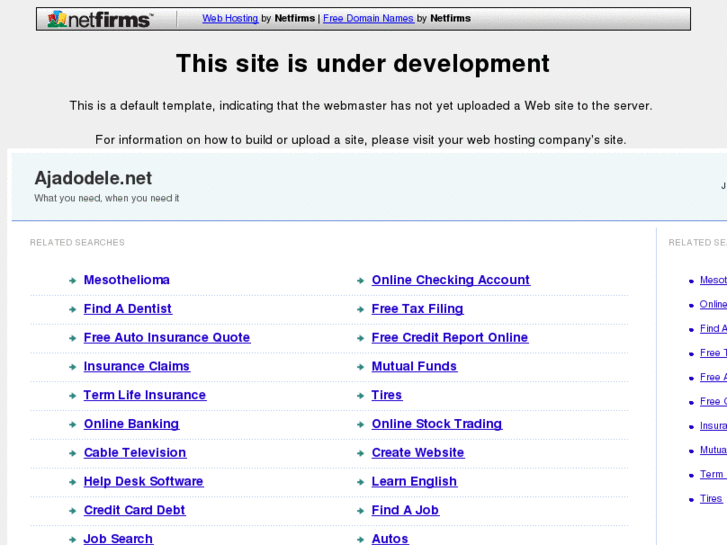This screenshot has width=727, height=545.
Task: Open the Find A Dentist link
Action: point(128,308)
